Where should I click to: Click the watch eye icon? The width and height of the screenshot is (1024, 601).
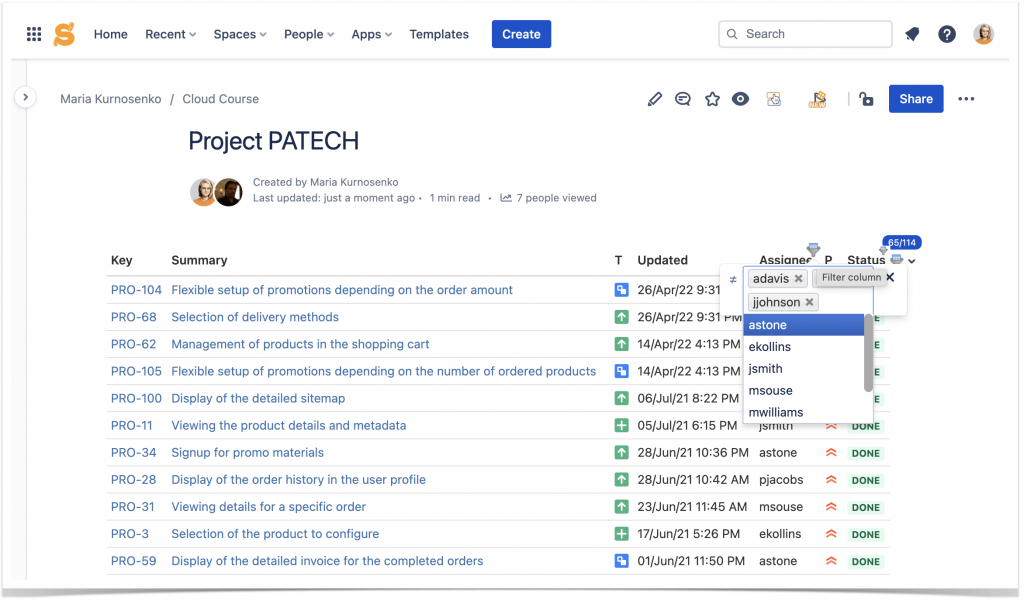740,99
